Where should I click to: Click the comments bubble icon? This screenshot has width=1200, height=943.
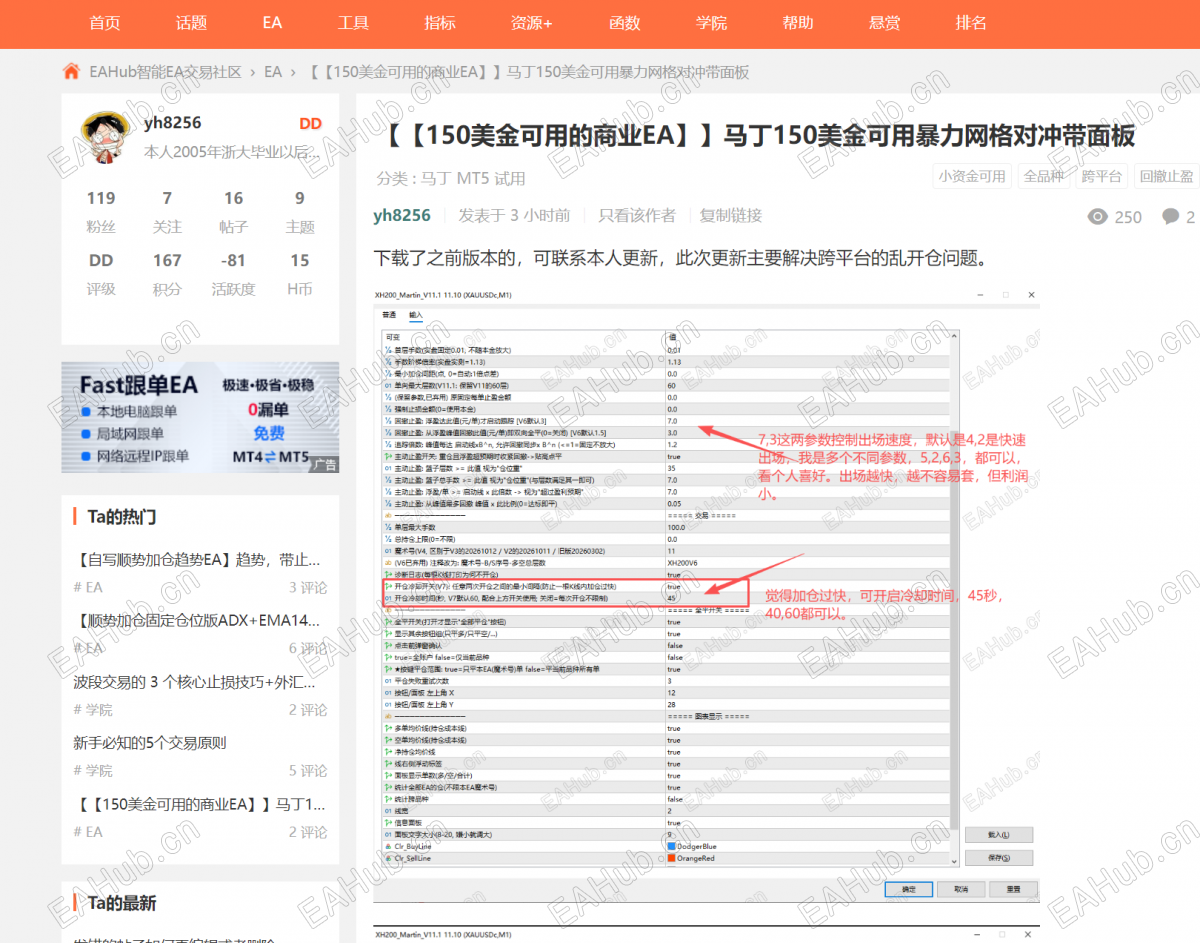1170,217
